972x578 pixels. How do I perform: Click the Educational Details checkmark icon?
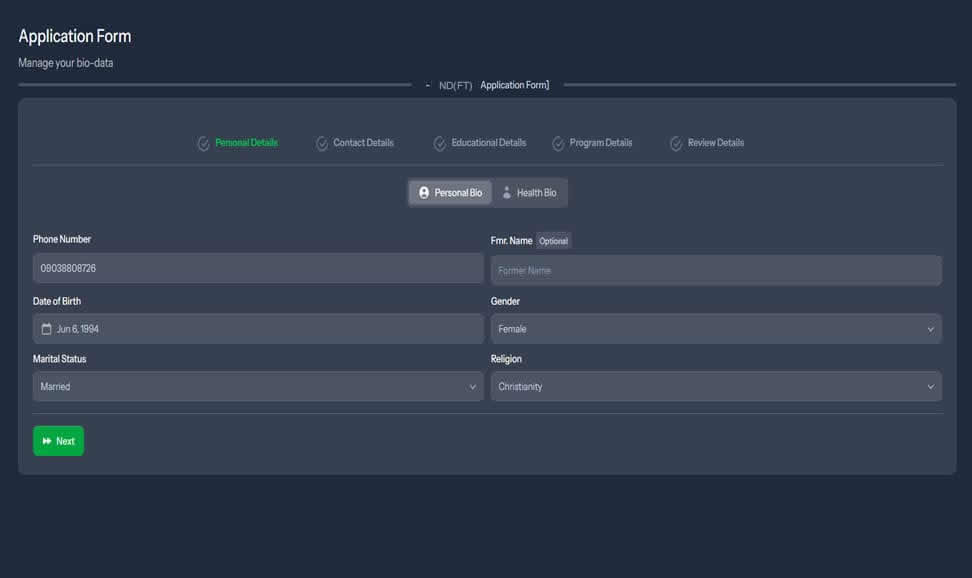click(440, 143)
